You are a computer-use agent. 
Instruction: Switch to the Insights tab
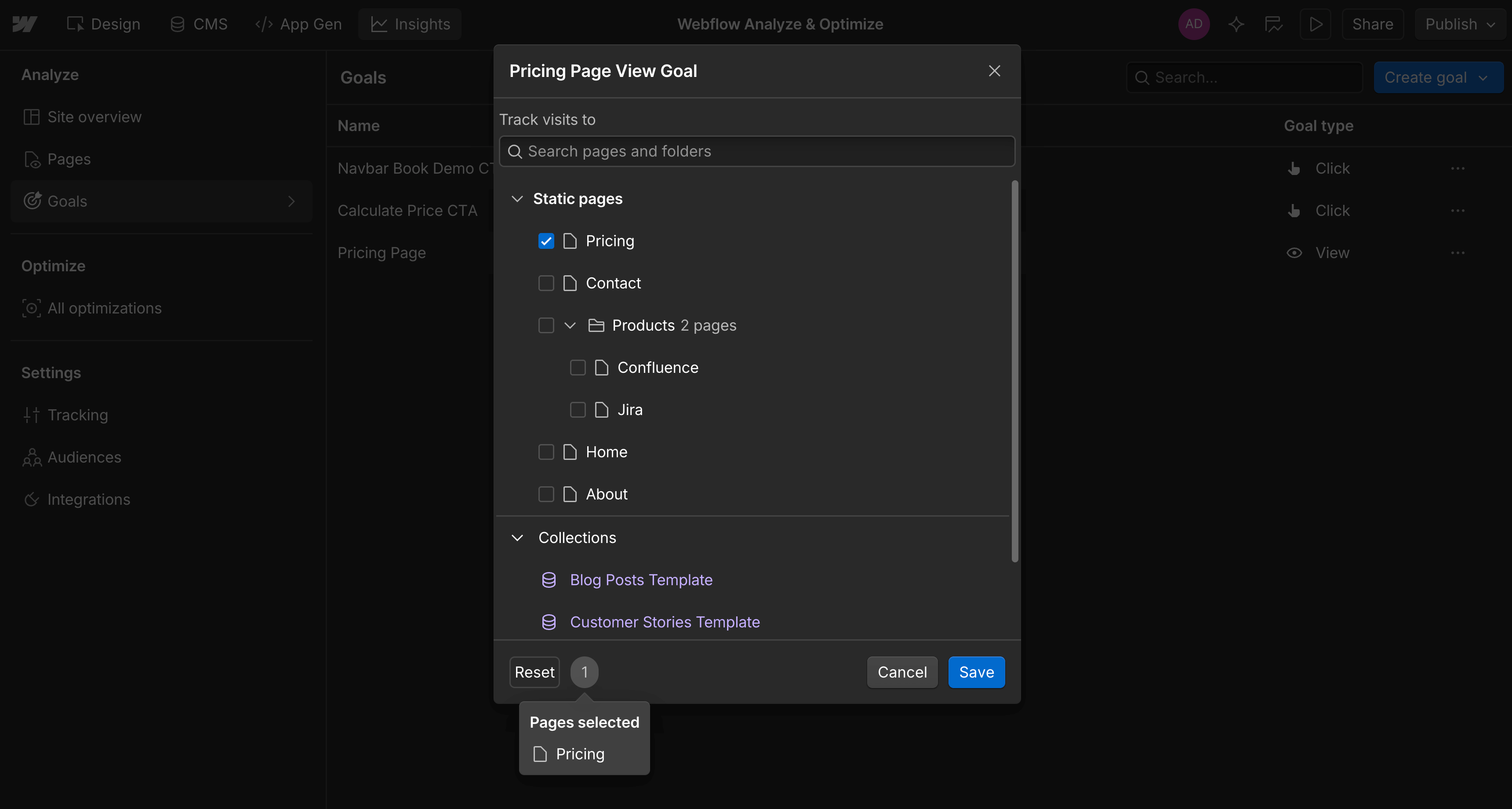coord(409,24)
